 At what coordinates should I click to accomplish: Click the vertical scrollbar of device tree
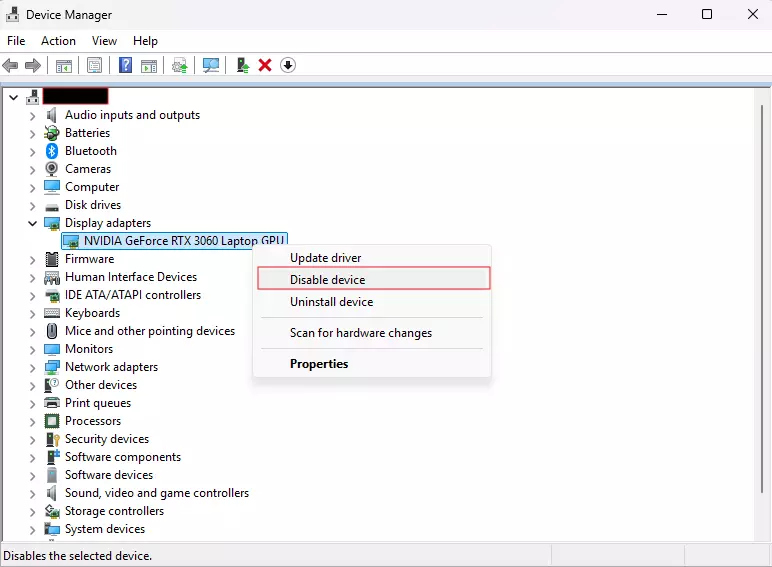(x=762, y=299)
